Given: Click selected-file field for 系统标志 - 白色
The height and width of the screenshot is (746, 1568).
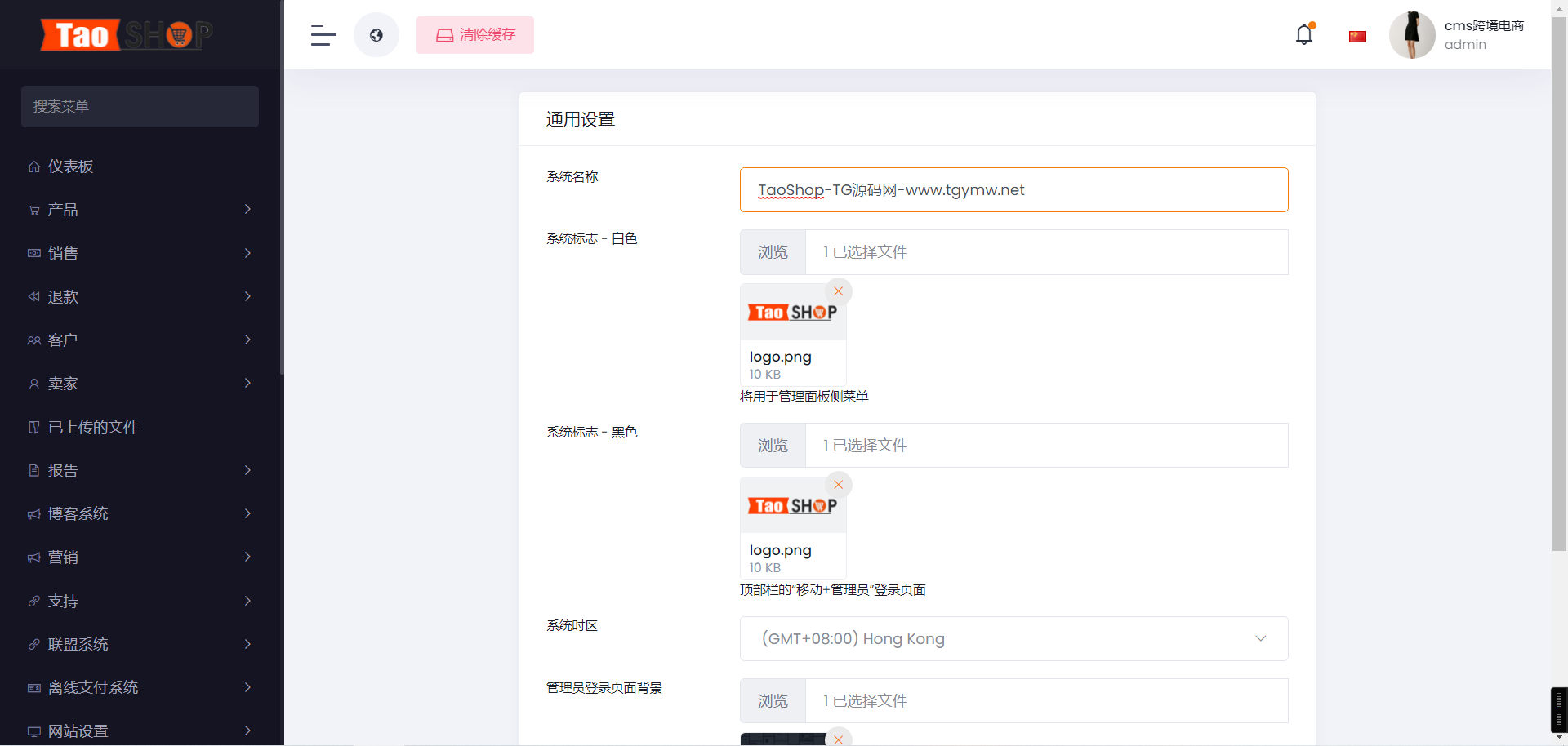Looking at the screenshot, I should coord(1046,252).
